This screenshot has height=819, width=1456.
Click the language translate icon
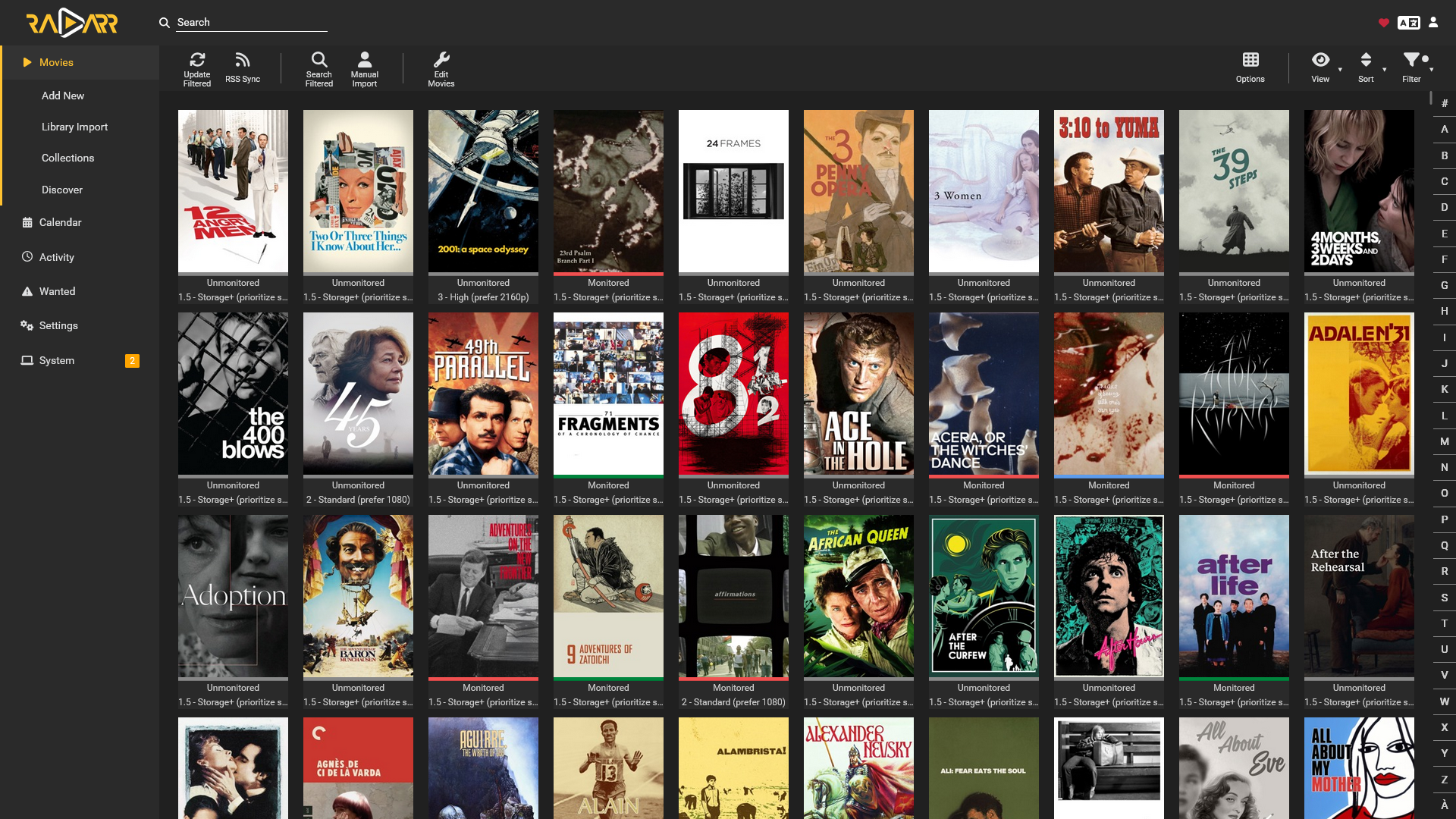pyautogui.click(x=1409, y=23)
